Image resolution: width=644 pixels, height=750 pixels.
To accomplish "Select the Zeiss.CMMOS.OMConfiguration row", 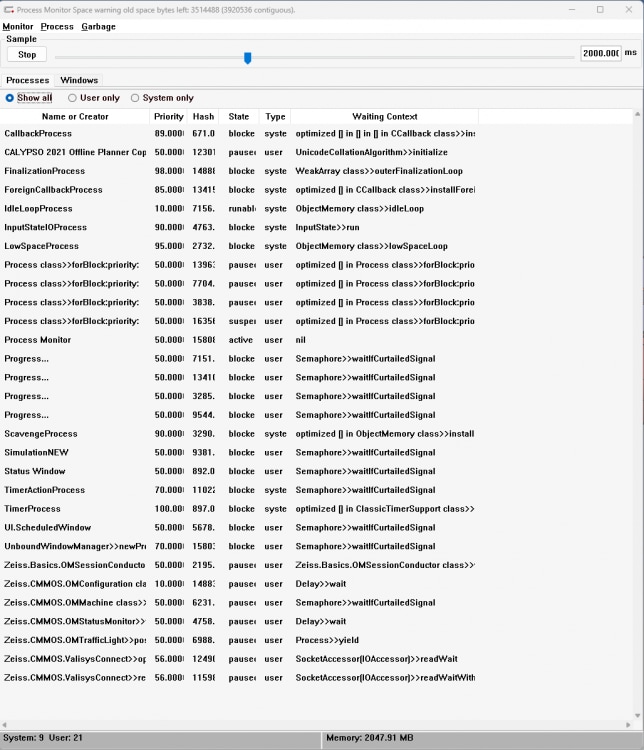I will (x=239, y=584).
